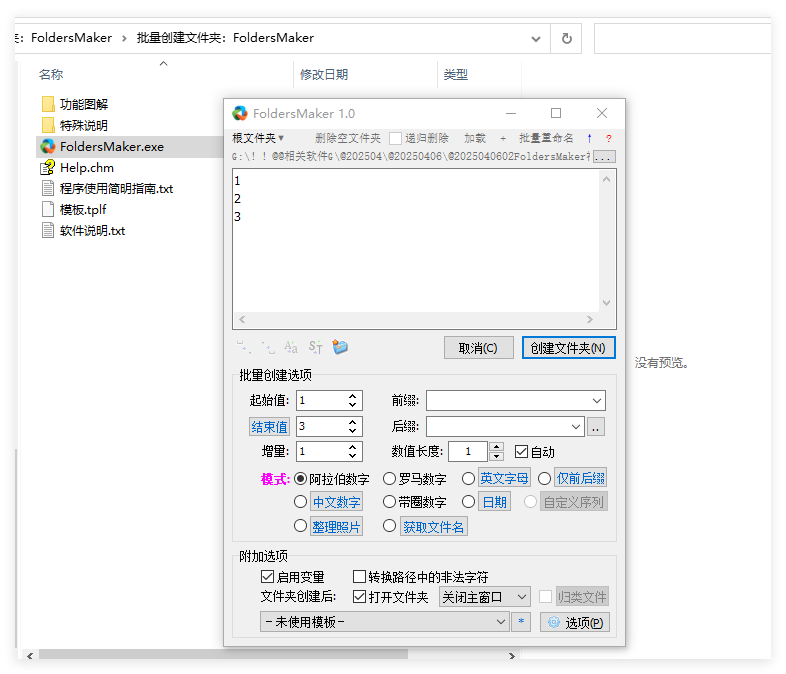Click the FoldersMaker.exe file icon
The width and height of the screenshot is (786, 674).
[48, 146]
